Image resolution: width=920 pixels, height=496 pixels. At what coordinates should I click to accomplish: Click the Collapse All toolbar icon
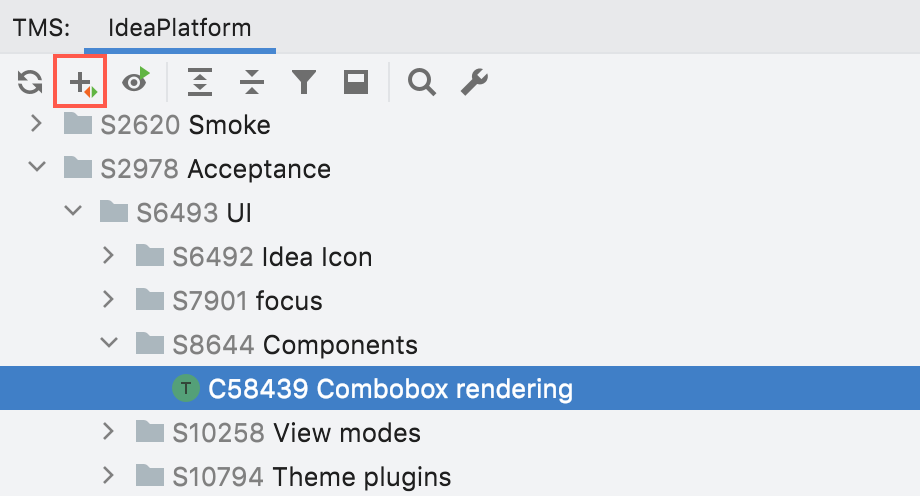(x=253, y=84)
